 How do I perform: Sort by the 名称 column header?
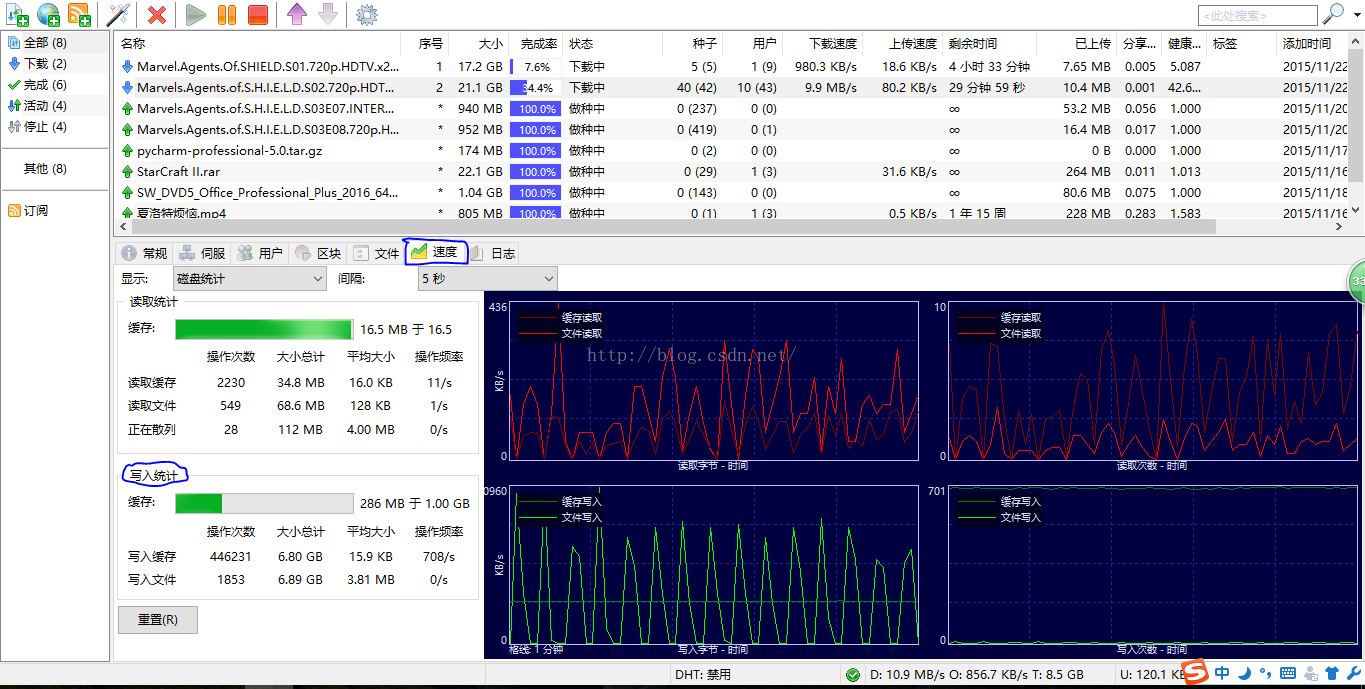point(258,44)
